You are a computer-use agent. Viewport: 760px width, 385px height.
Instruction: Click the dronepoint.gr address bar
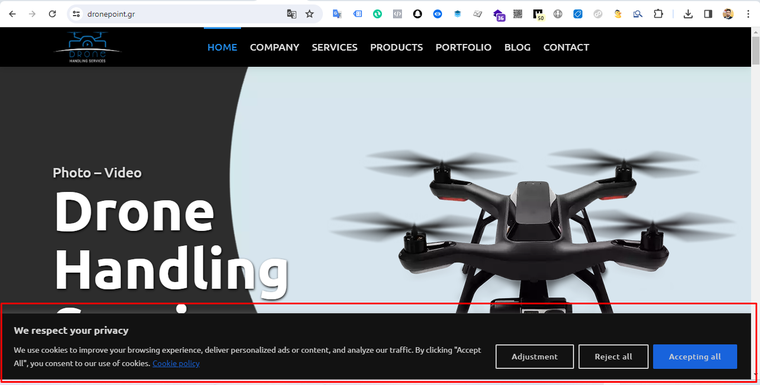click(x=184, y=14)
